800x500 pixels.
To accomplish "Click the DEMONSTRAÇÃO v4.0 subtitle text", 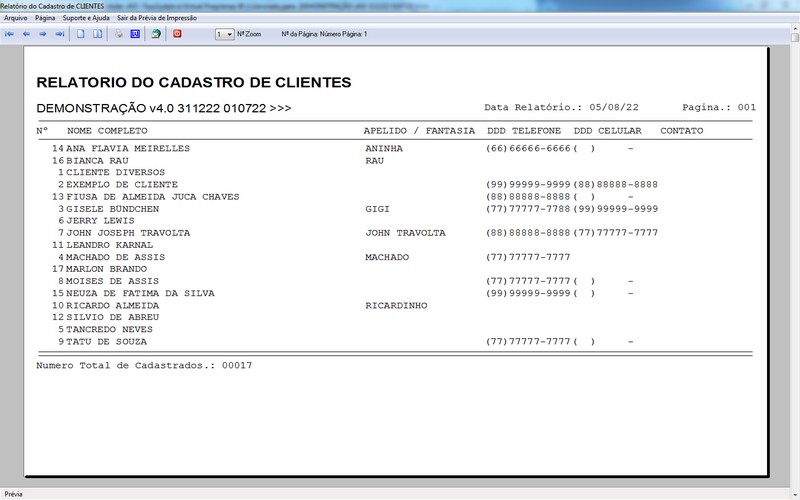I will (164, 108).
